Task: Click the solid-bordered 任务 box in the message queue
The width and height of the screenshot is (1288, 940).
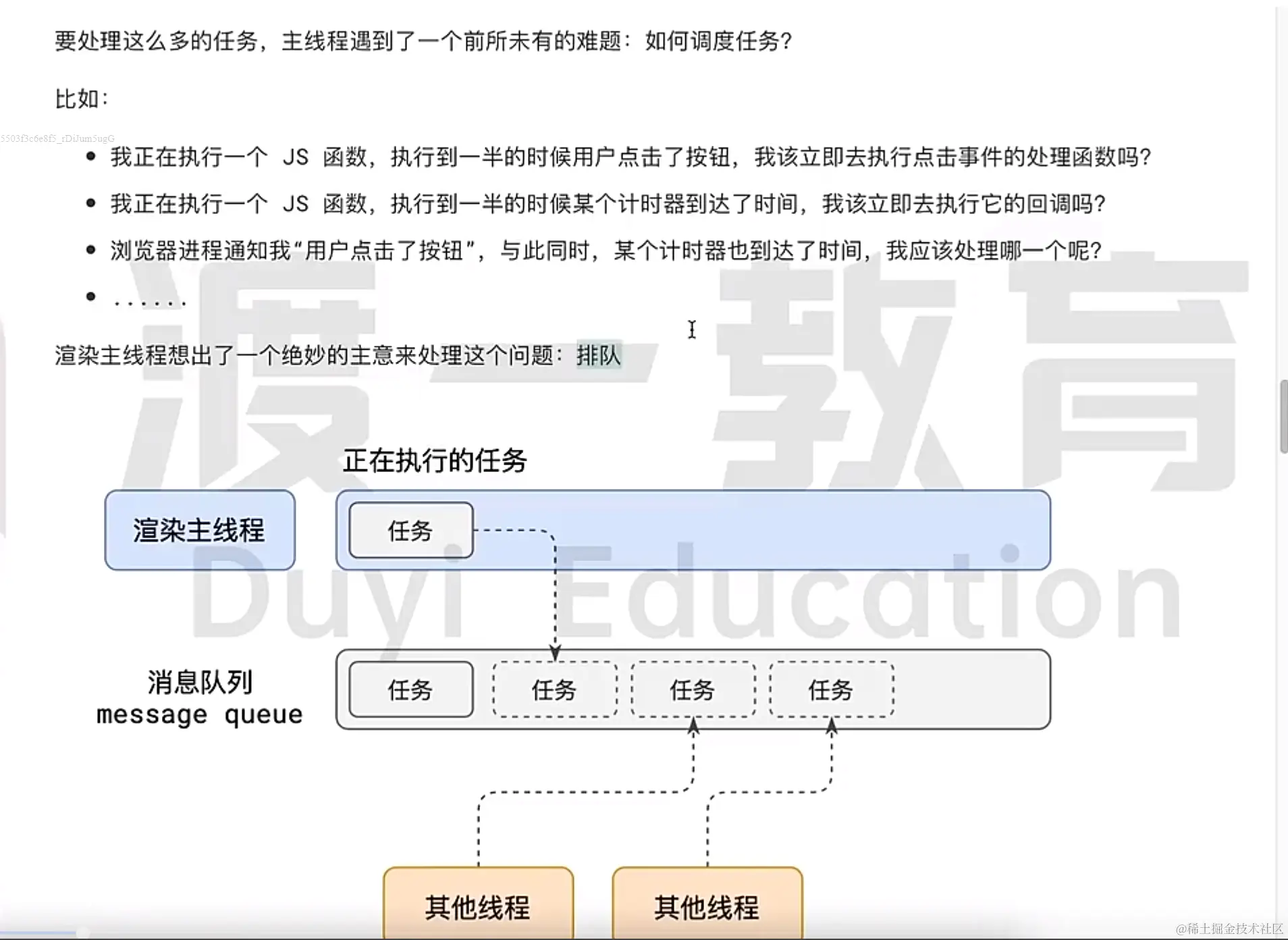Action: pyautogui.click(x=411, y=689)
